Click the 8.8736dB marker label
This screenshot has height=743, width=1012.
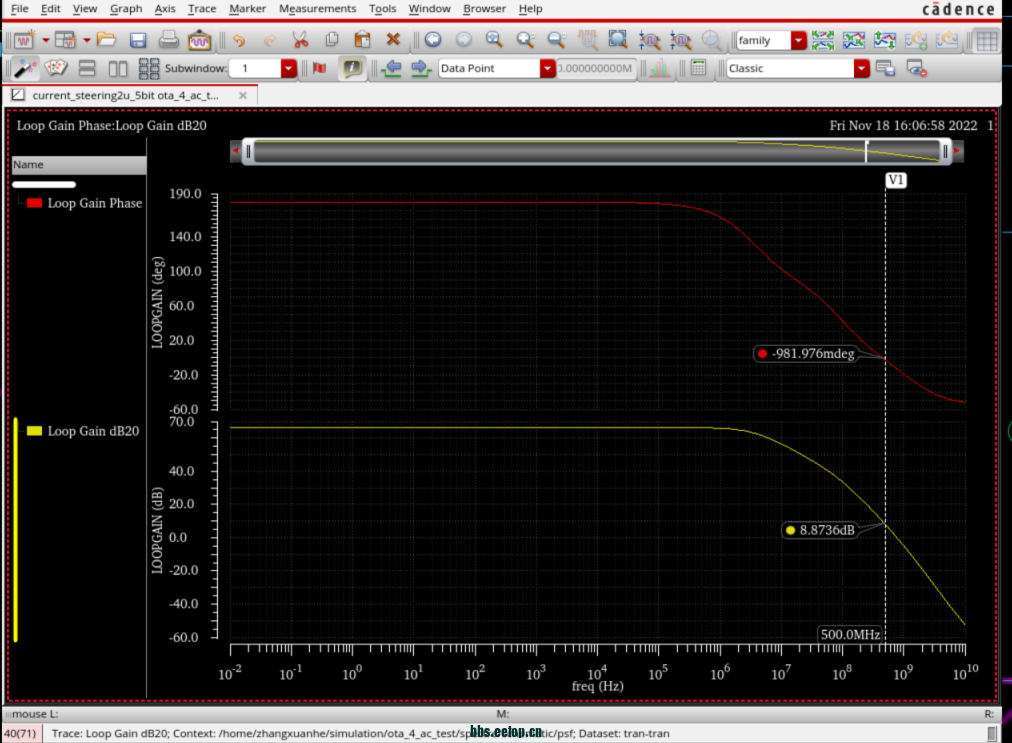[820, 530]
